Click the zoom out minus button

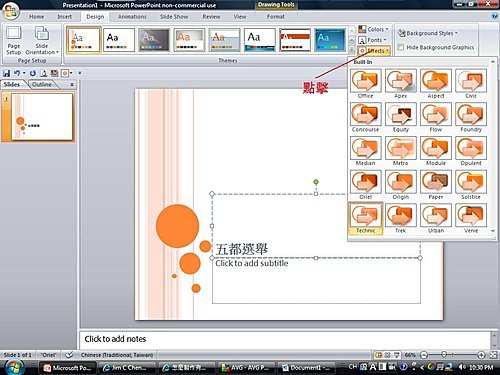[423, 355]
